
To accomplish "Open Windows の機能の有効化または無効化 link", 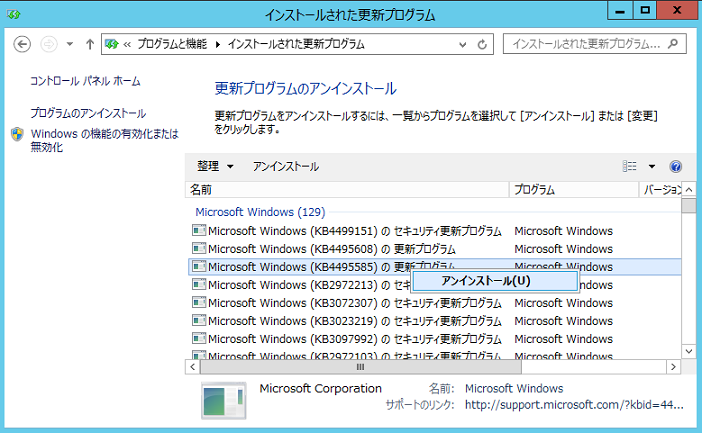I will pyautogui.click(x=104, y=140).
